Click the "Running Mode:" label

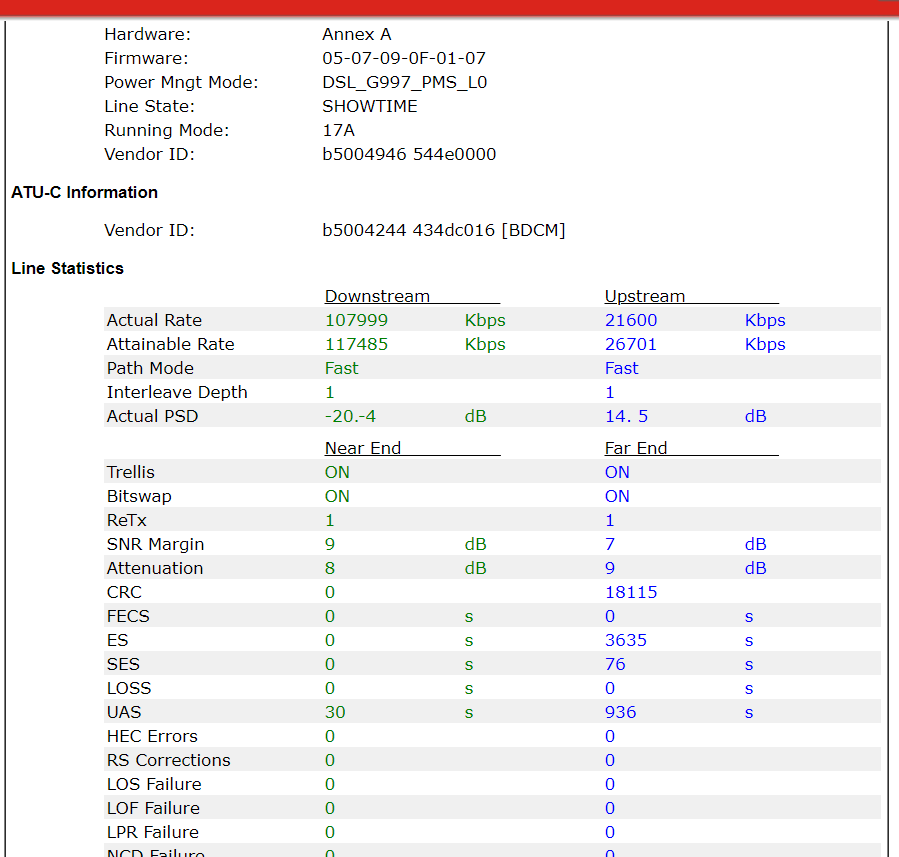(x=167, y=131)
